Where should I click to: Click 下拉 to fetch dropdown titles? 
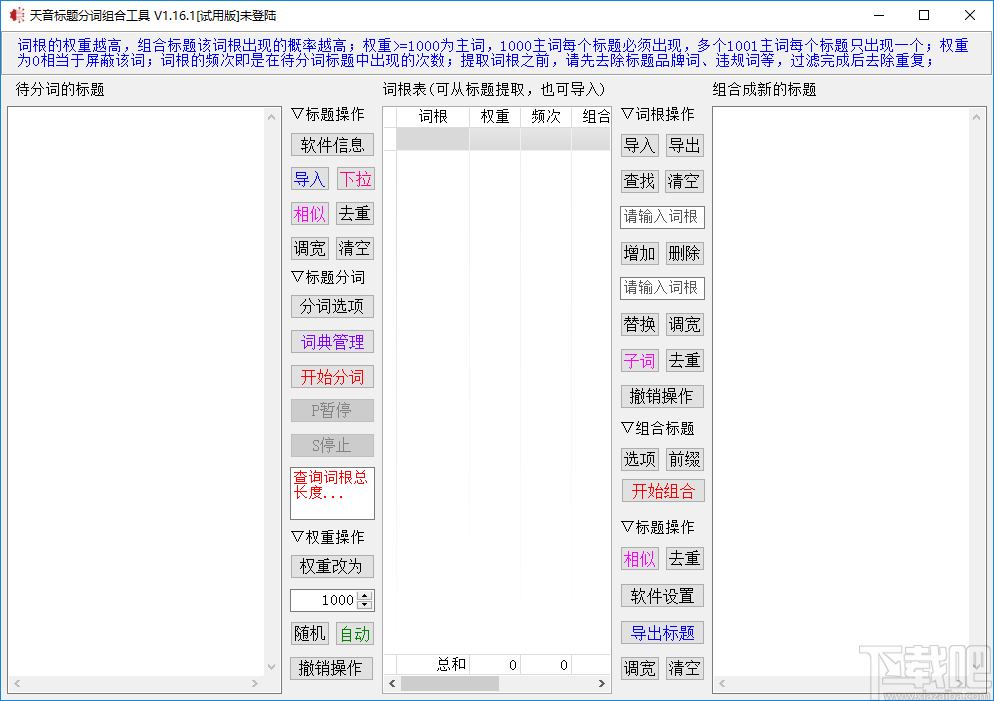(x=355, y=179)
